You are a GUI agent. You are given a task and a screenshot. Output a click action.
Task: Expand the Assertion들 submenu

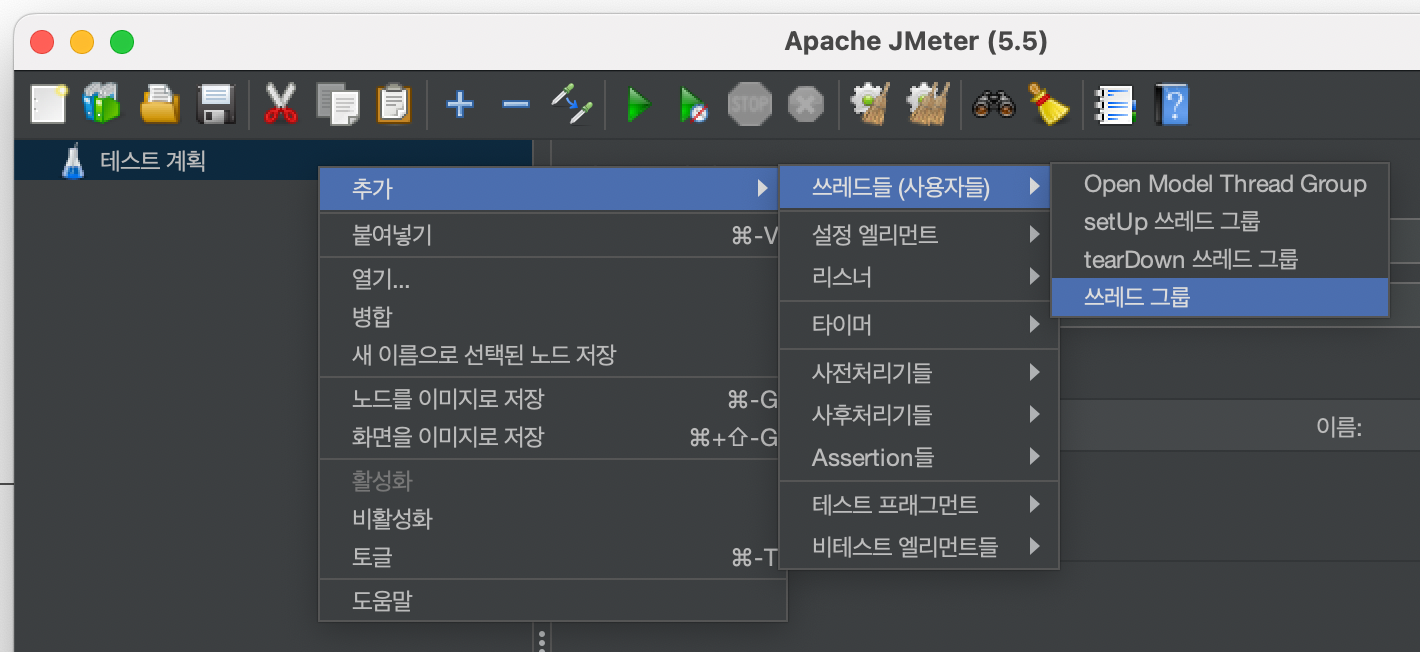(918, 457)
